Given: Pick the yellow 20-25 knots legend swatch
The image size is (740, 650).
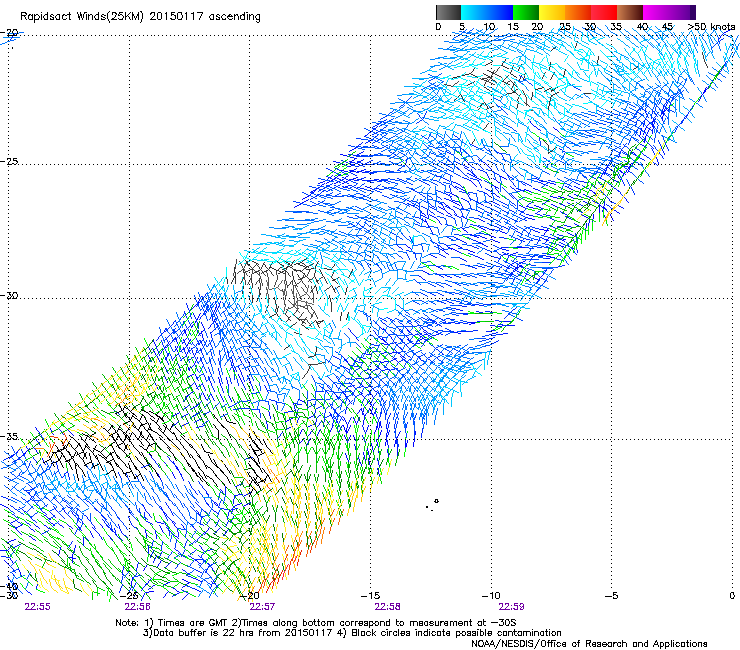Looking at the screenshot, I should pyautogui.click(x=552, y=12).
